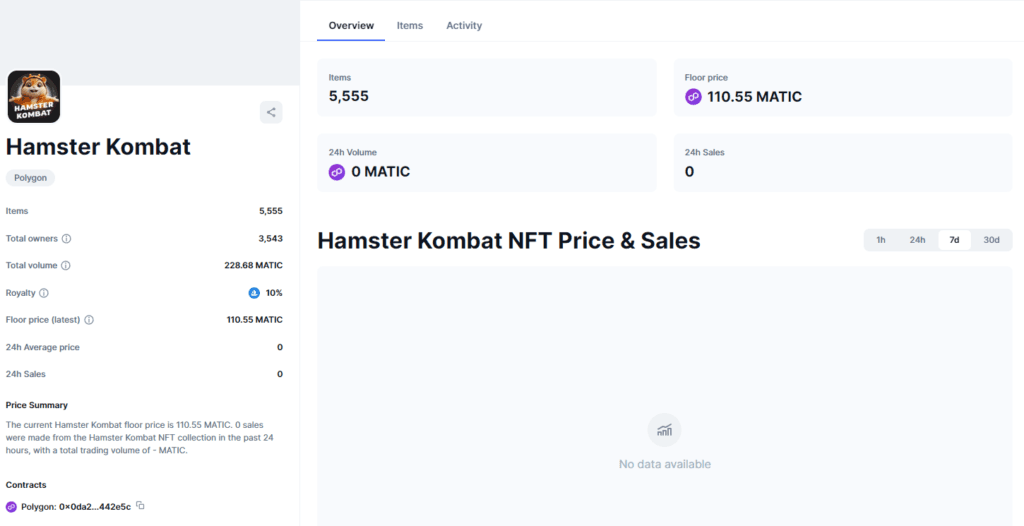Click the 228.68 MATIC total volume value
The image size is (1024, 526).
(253, 265)
